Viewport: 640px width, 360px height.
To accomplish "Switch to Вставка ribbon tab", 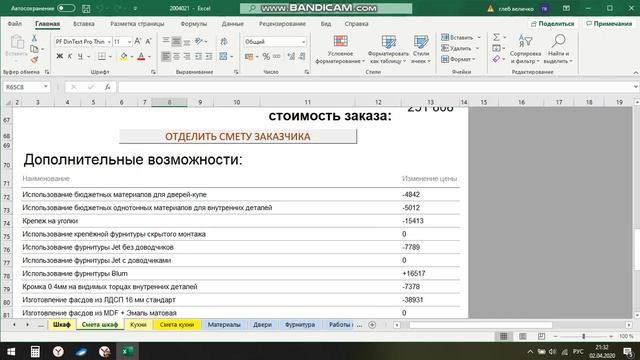I will (84, 24).
